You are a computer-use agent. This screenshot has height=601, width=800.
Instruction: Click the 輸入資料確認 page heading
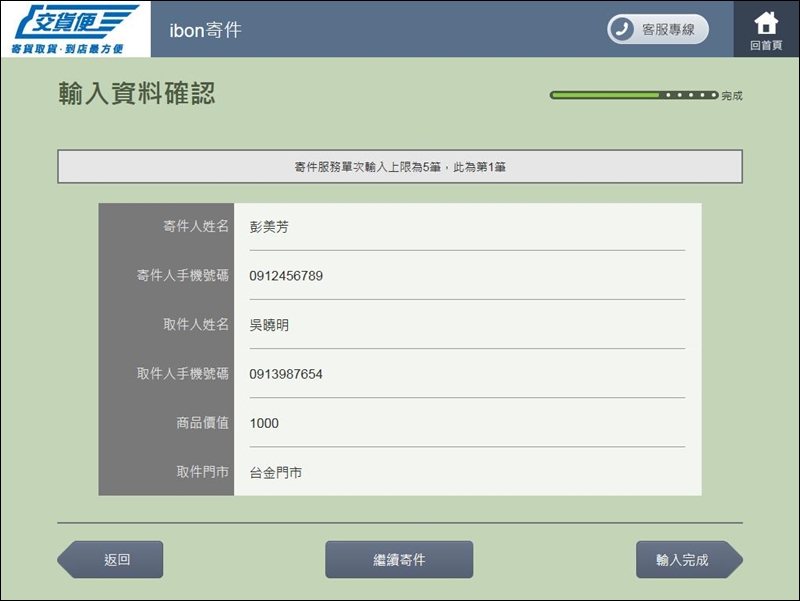click(137, 95)
